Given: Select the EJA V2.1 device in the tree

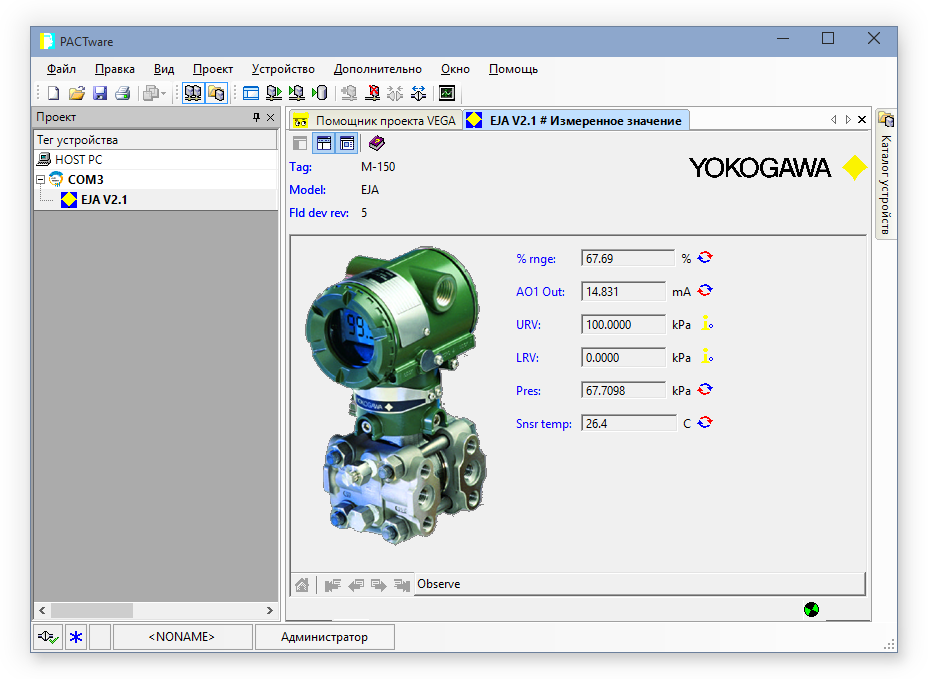Looking at the screenshot, I should pos(104,199).
